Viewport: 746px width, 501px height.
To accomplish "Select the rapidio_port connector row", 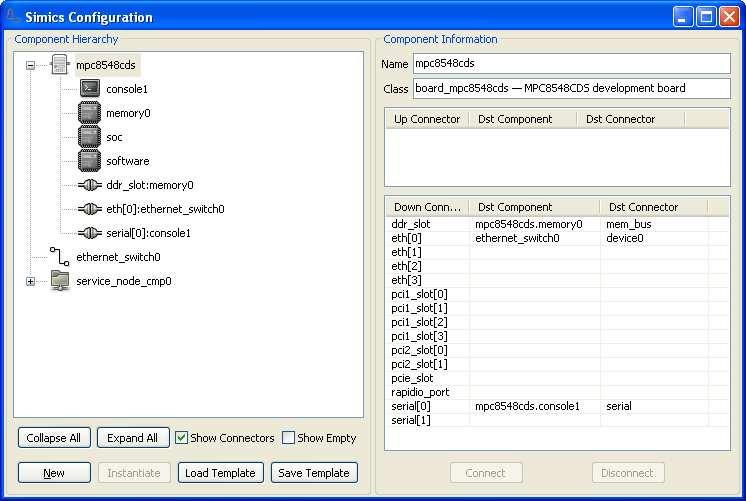I will point(557,393).
